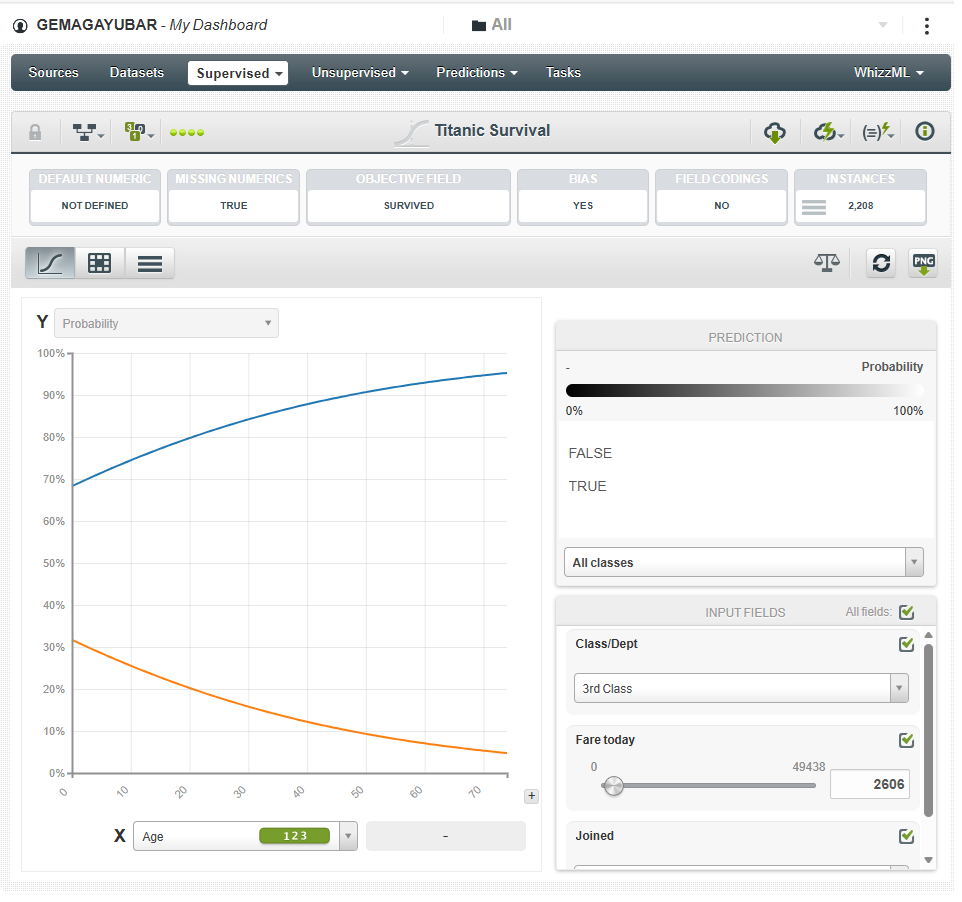Toggle the All fields checkbox
This screenshot has width=962, height=902.
(x=907, y=612)
